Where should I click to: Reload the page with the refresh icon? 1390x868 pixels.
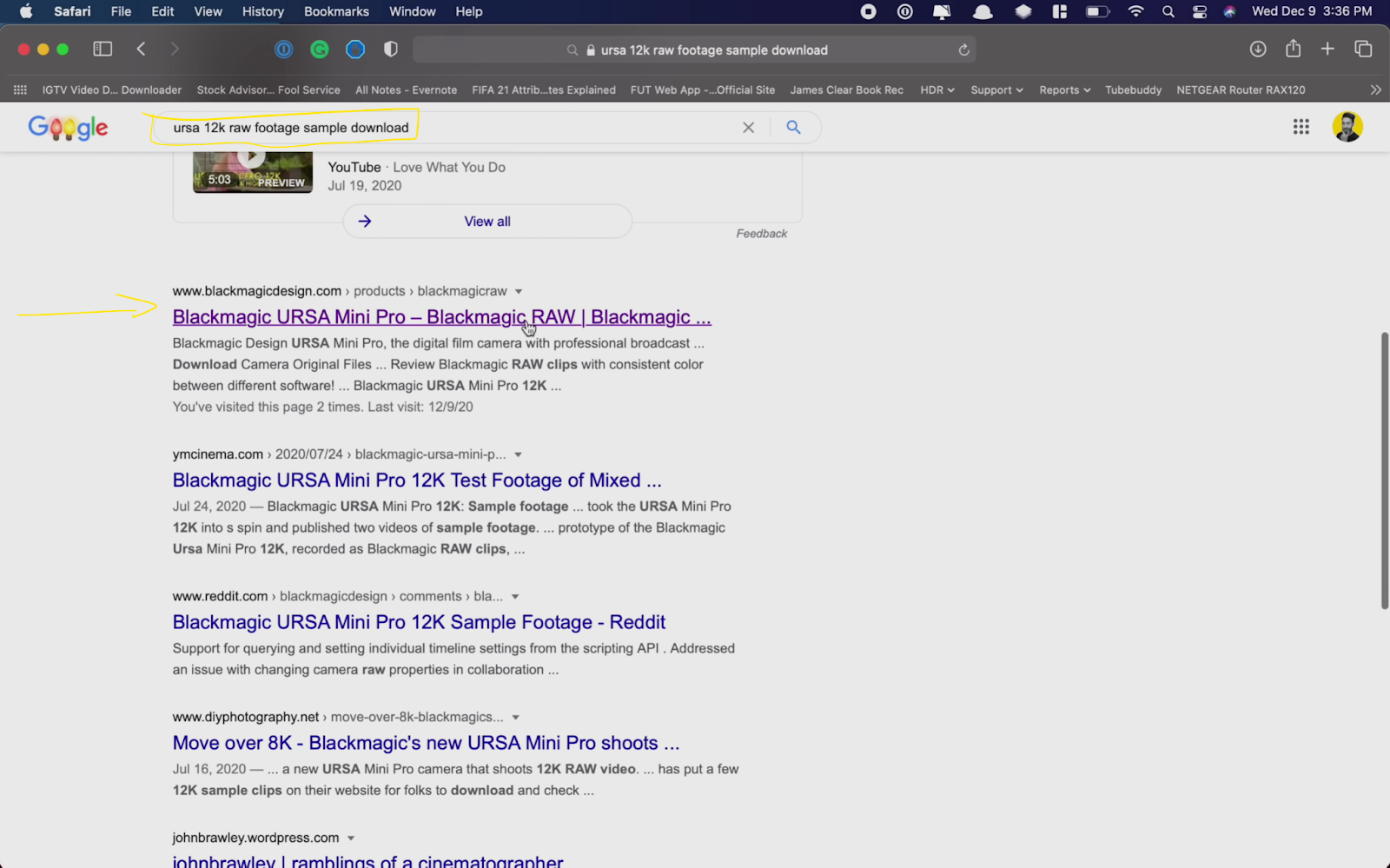click(963, 50)
